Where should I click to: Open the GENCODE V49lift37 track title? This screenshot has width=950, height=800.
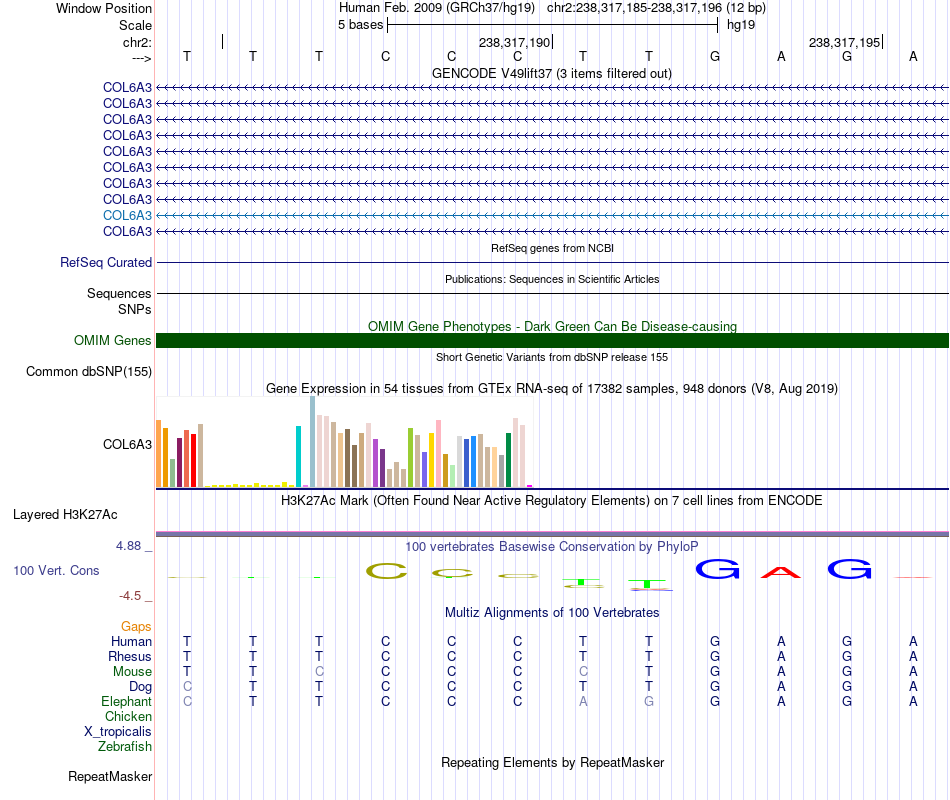(x=552, y=73)
